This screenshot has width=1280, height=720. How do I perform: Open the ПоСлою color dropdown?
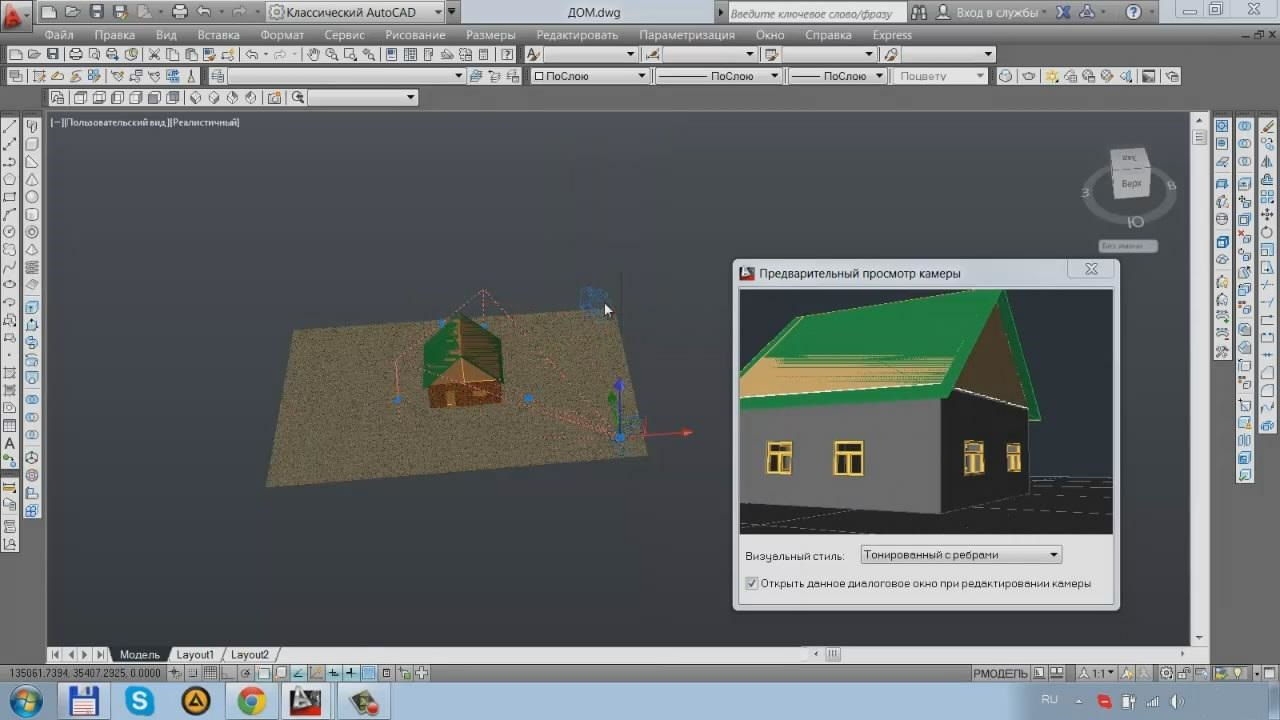click(590, 76)
